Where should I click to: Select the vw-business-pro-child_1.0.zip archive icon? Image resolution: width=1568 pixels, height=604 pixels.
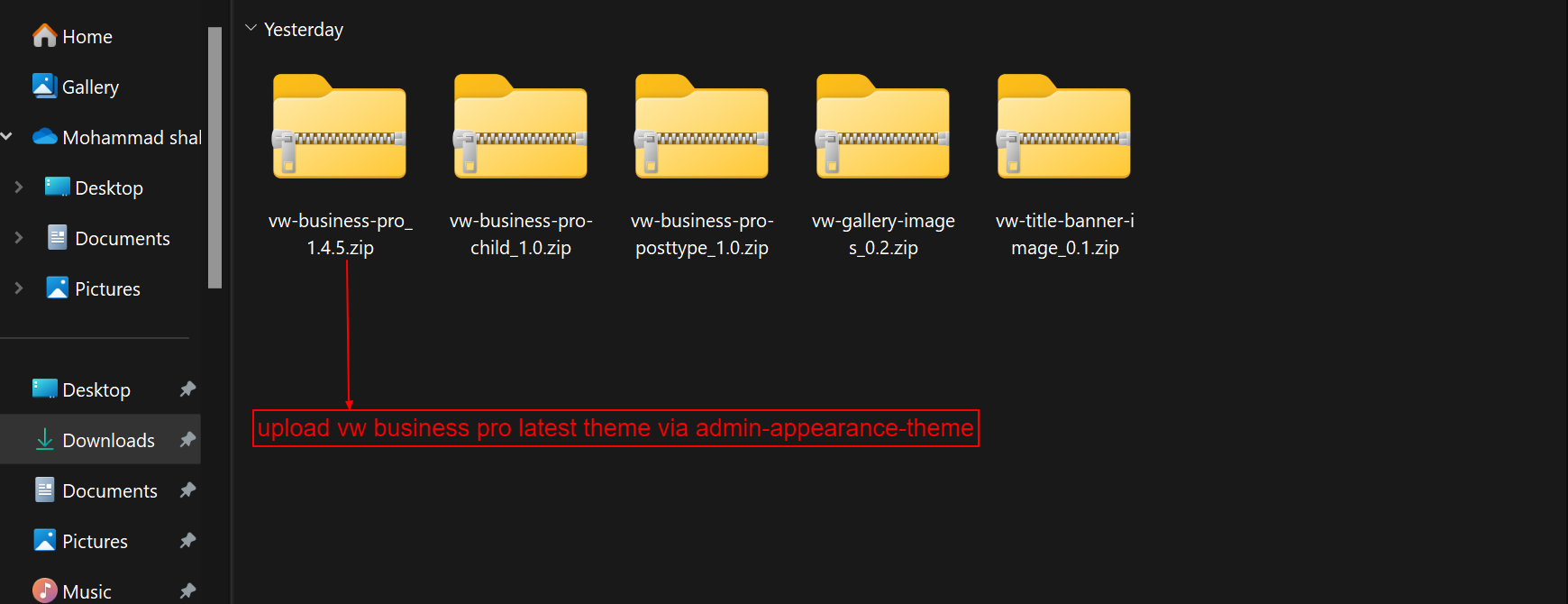(521, 126)
